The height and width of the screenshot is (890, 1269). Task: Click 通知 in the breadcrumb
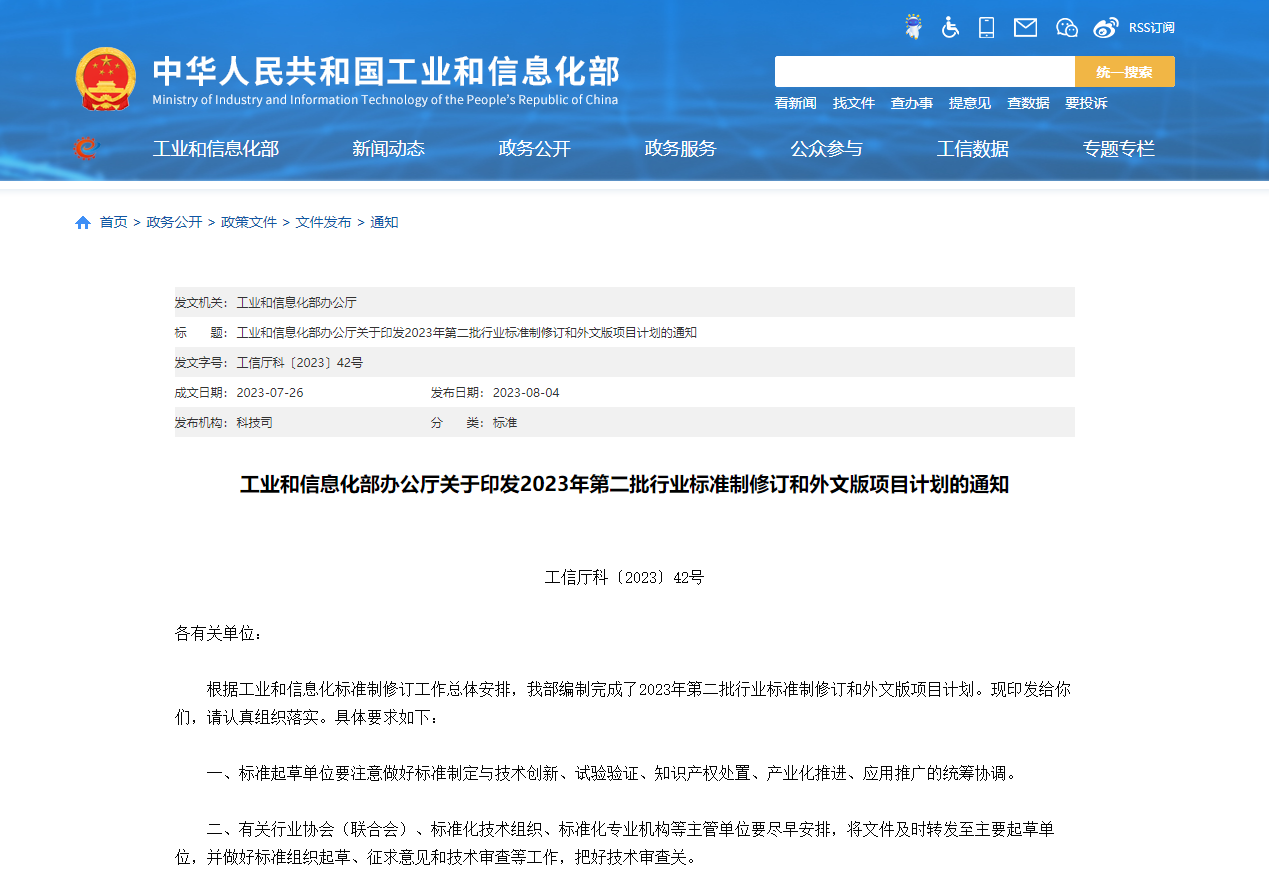(384, 222)
